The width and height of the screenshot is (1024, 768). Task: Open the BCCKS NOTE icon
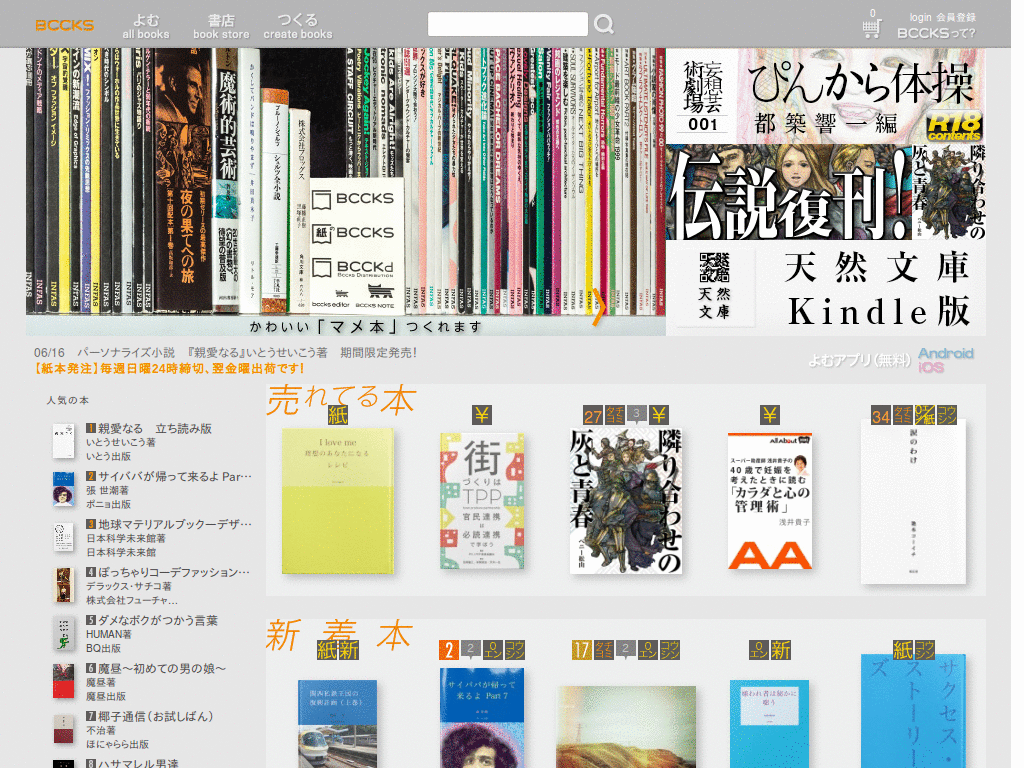click(375, 296)
